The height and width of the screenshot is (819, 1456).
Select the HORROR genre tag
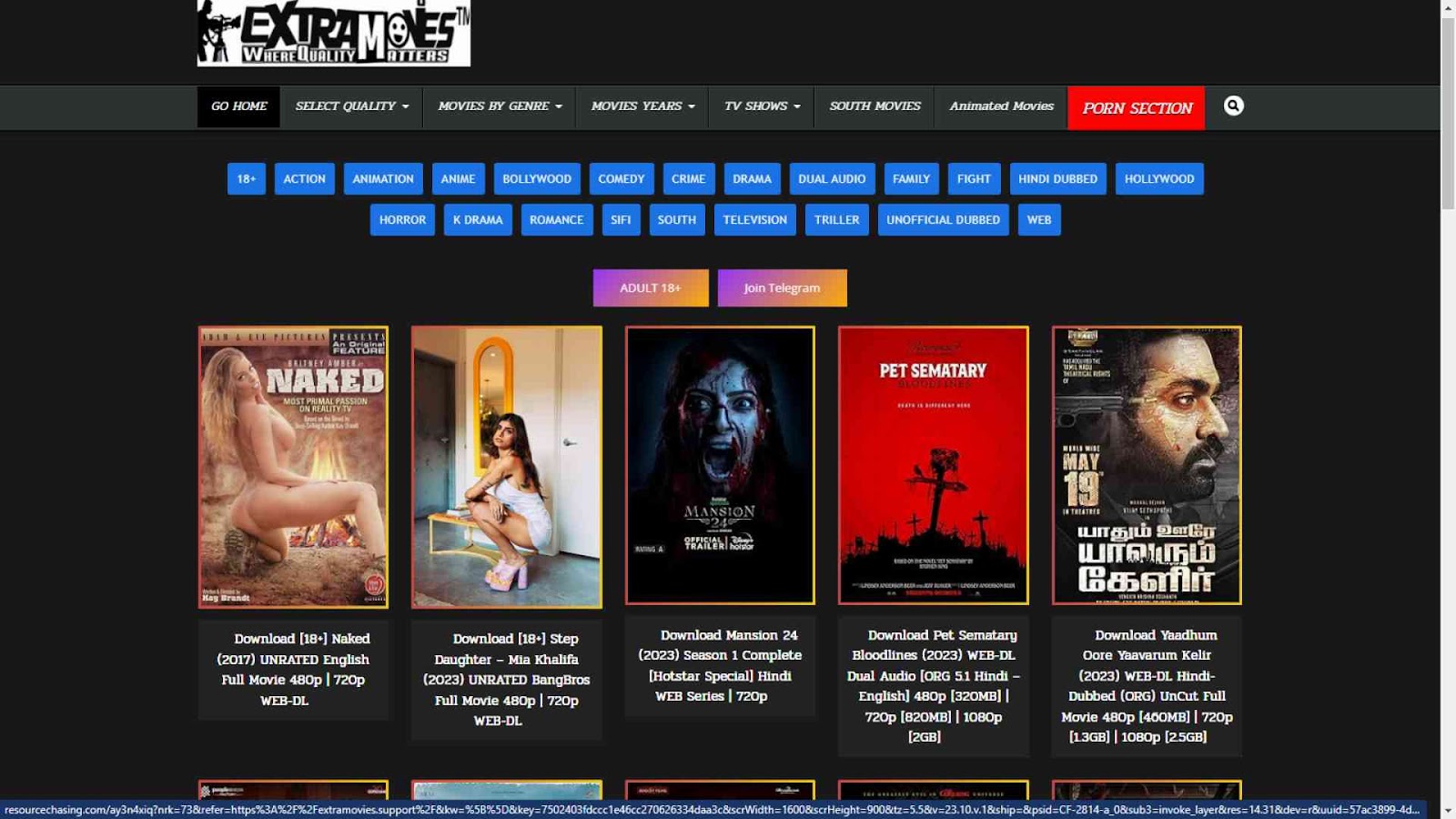[402, 220]
